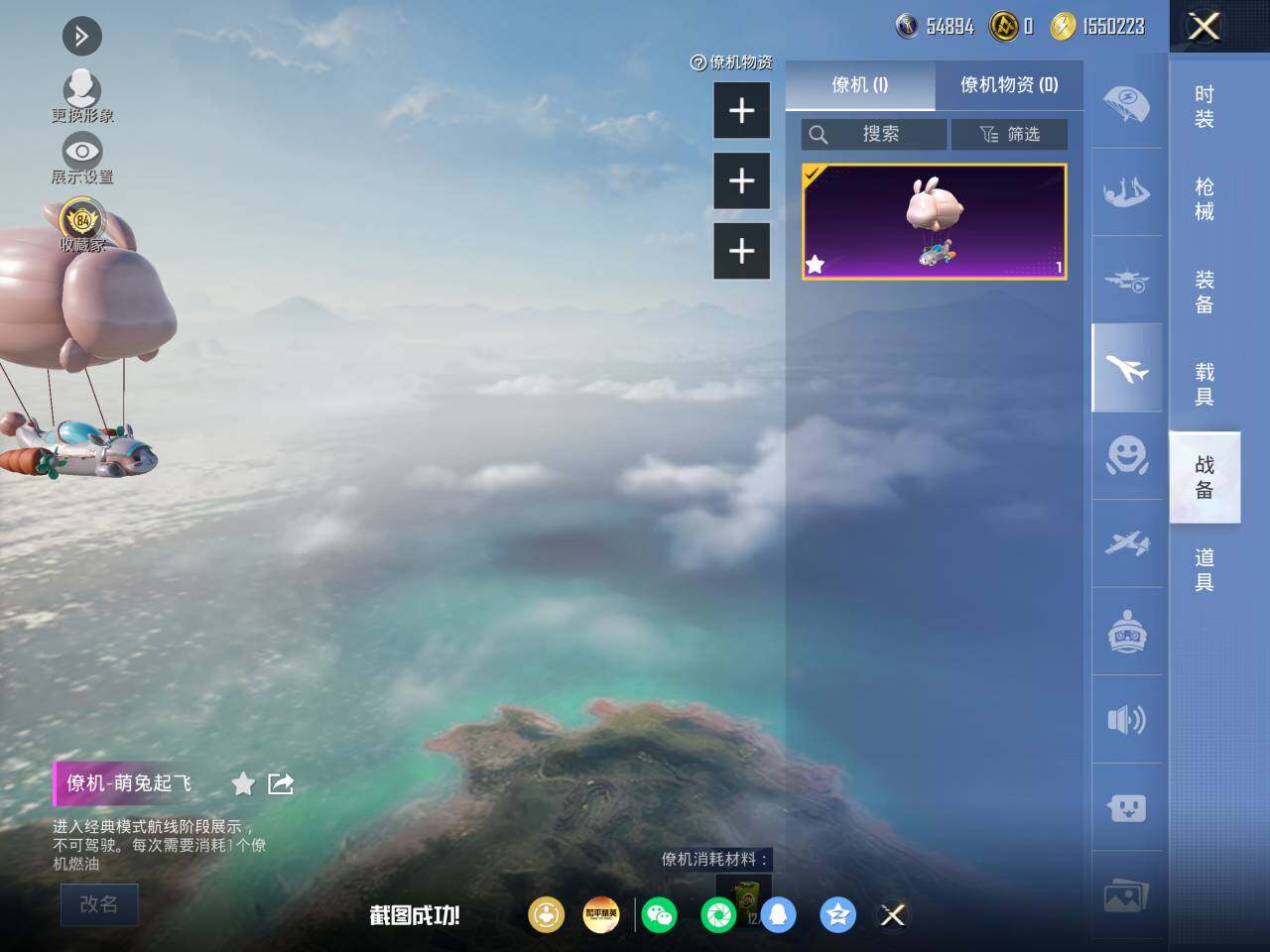1270x952 pixels.
Task: Share screenshot to WeChat chat
Action: coord(659,915)
